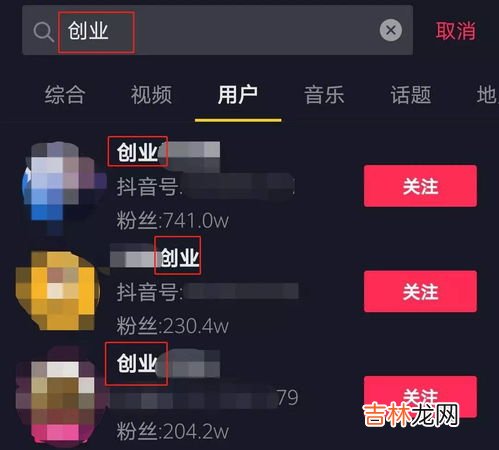Switch to the 视频 tab
Viewport: 499px width, 450px height.
click(151, 95)
